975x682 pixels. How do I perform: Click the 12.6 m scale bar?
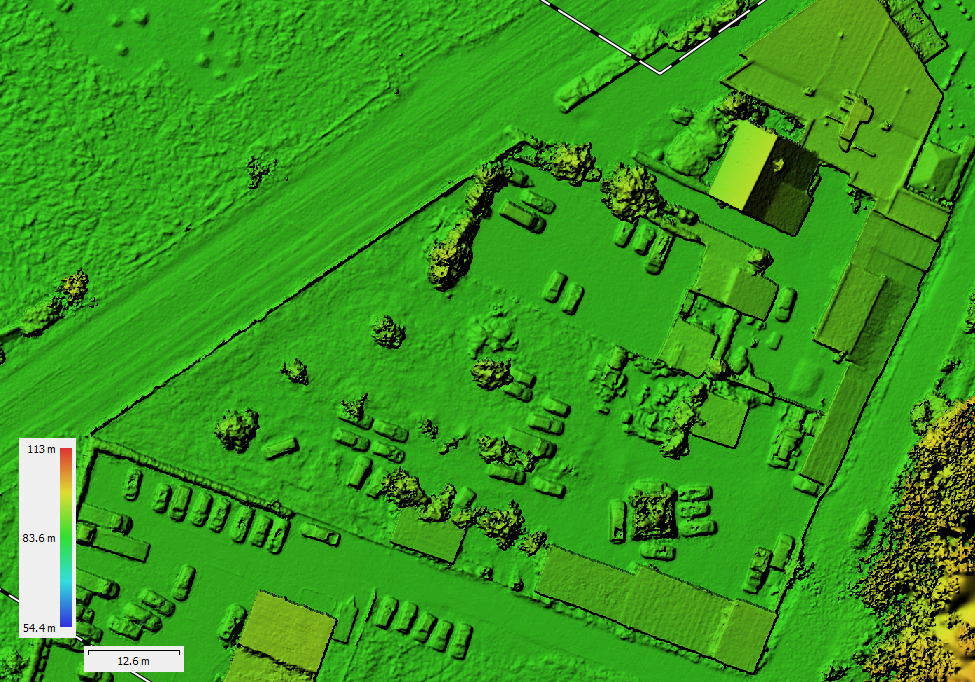(133, 659)
